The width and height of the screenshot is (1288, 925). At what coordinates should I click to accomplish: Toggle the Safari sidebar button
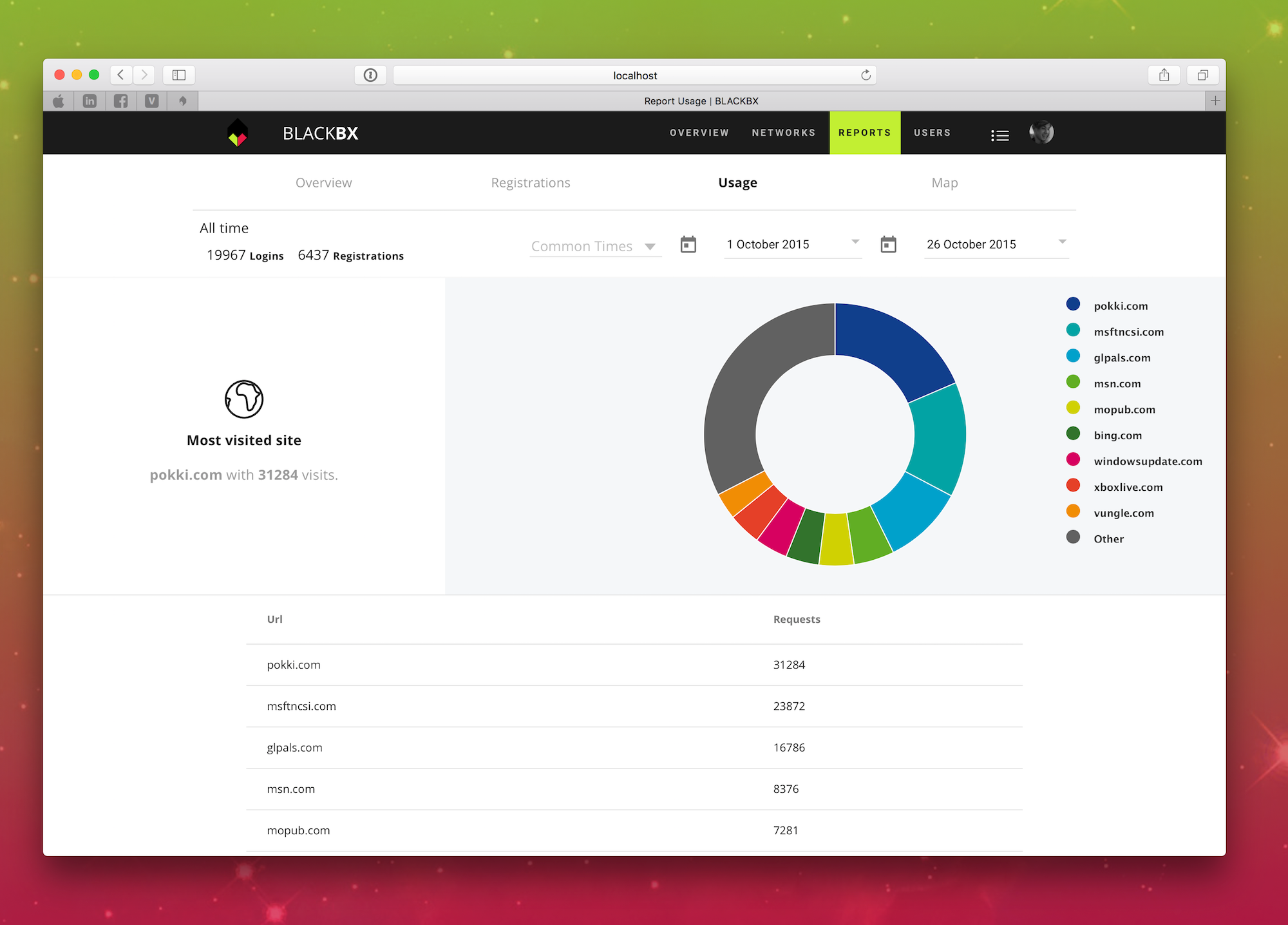(x=179, y=75)
